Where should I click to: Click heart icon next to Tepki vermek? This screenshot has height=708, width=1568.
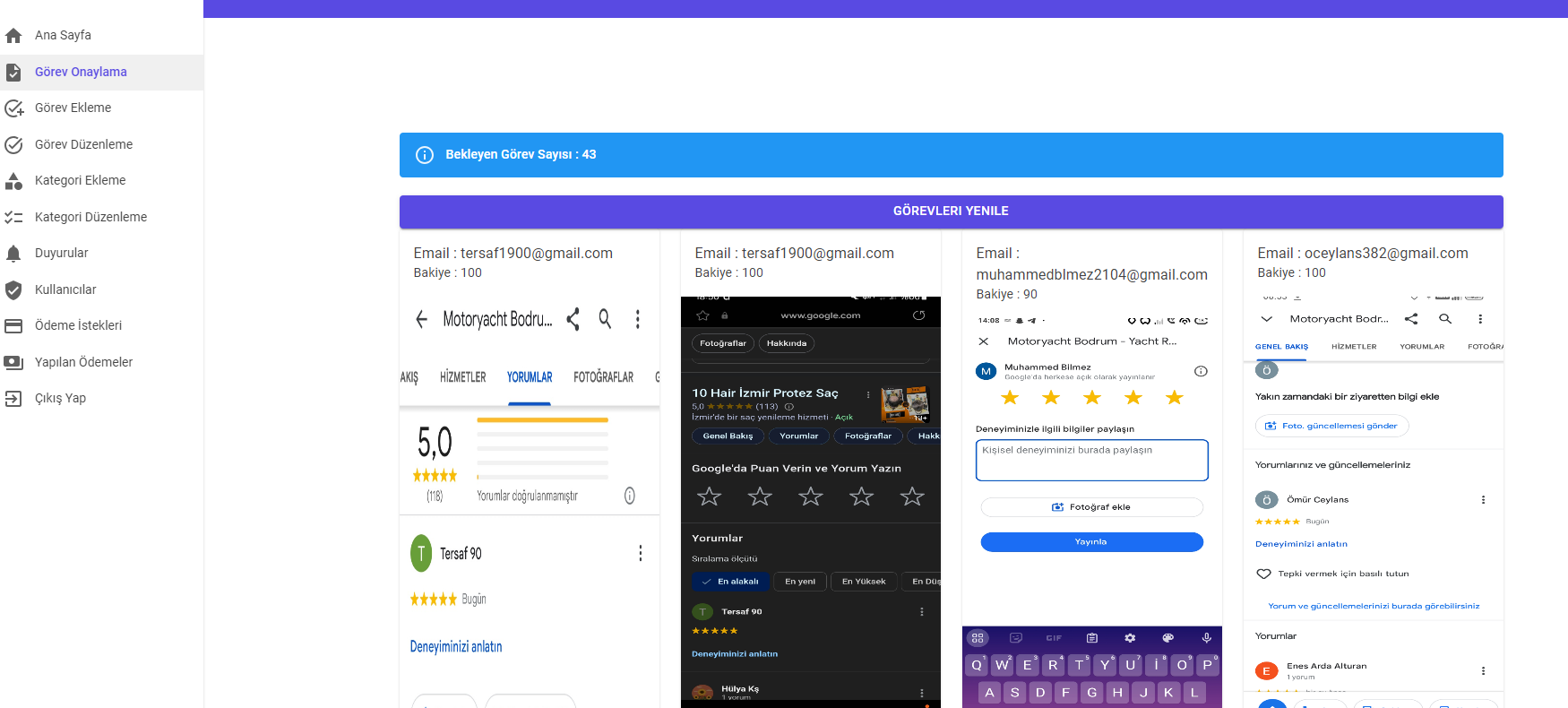pyautogui.click(x=1264, y=574)
